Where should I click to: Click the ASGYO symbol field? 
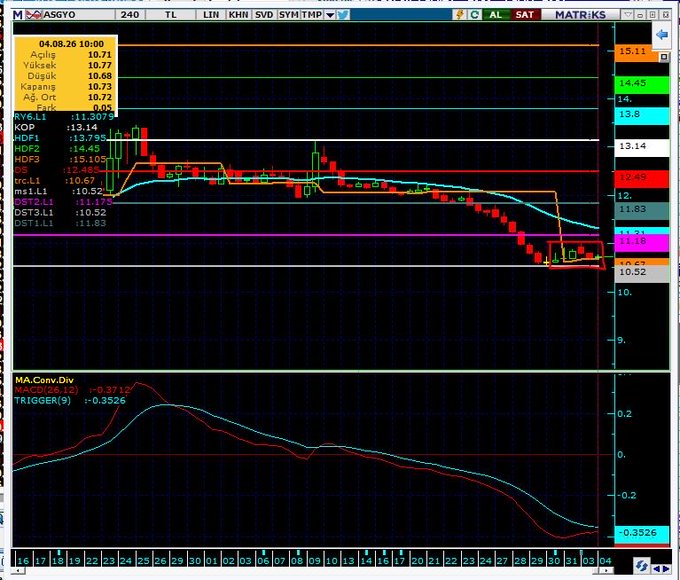click(78, 15)
